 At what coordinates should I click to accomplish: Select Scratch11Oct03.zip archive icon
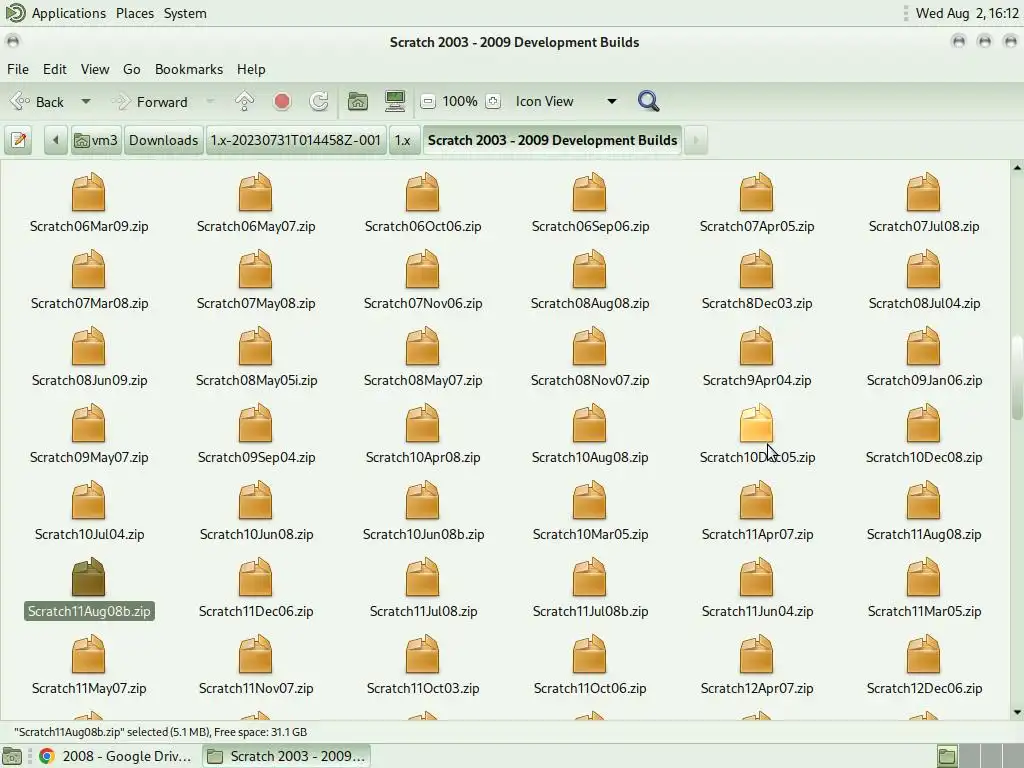[423, 654]
